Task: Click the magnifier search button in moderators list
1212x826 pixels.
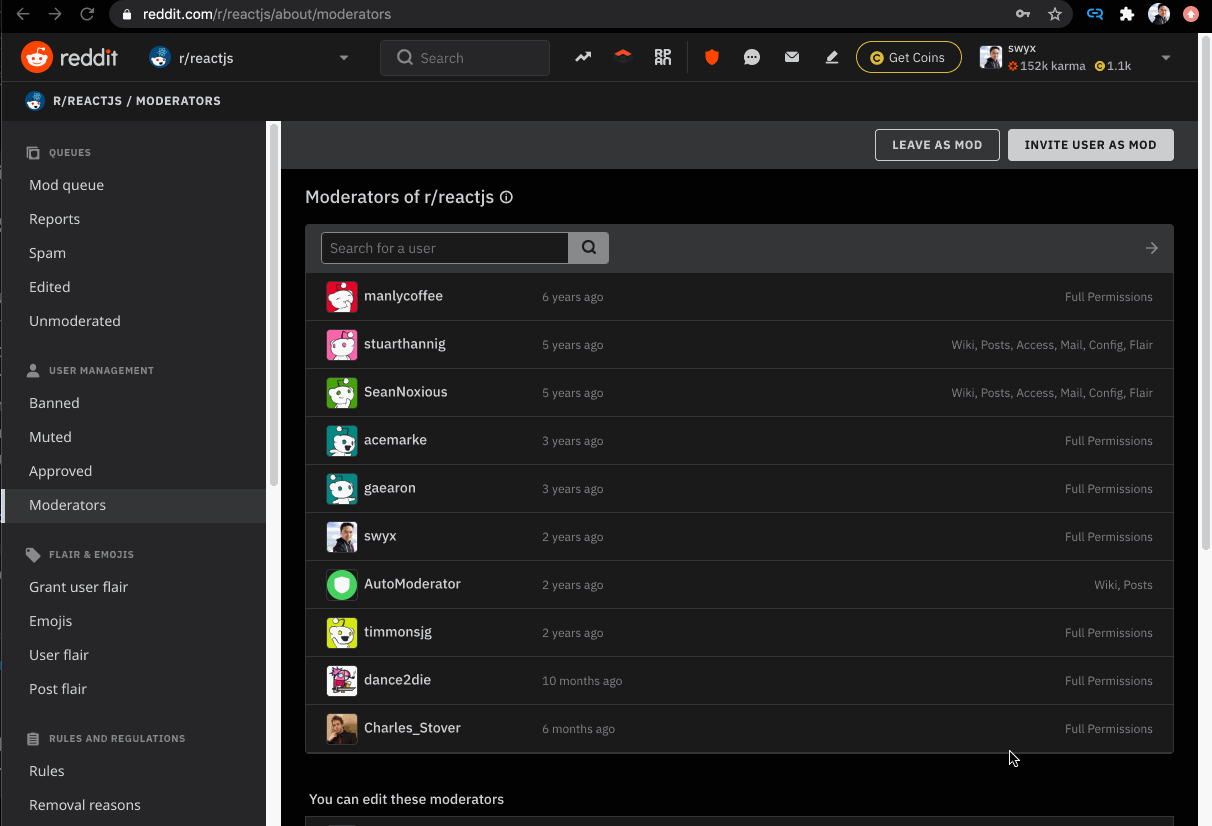Action: click(x=589, y=248)
